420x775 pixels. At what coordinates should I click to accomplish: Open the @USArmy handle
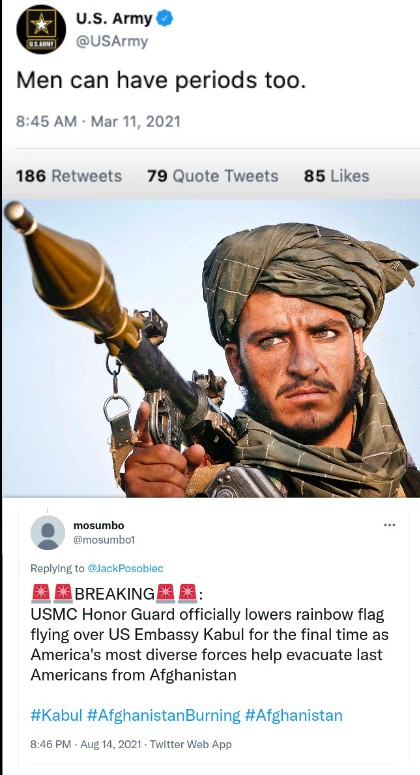tap(111, 42)
